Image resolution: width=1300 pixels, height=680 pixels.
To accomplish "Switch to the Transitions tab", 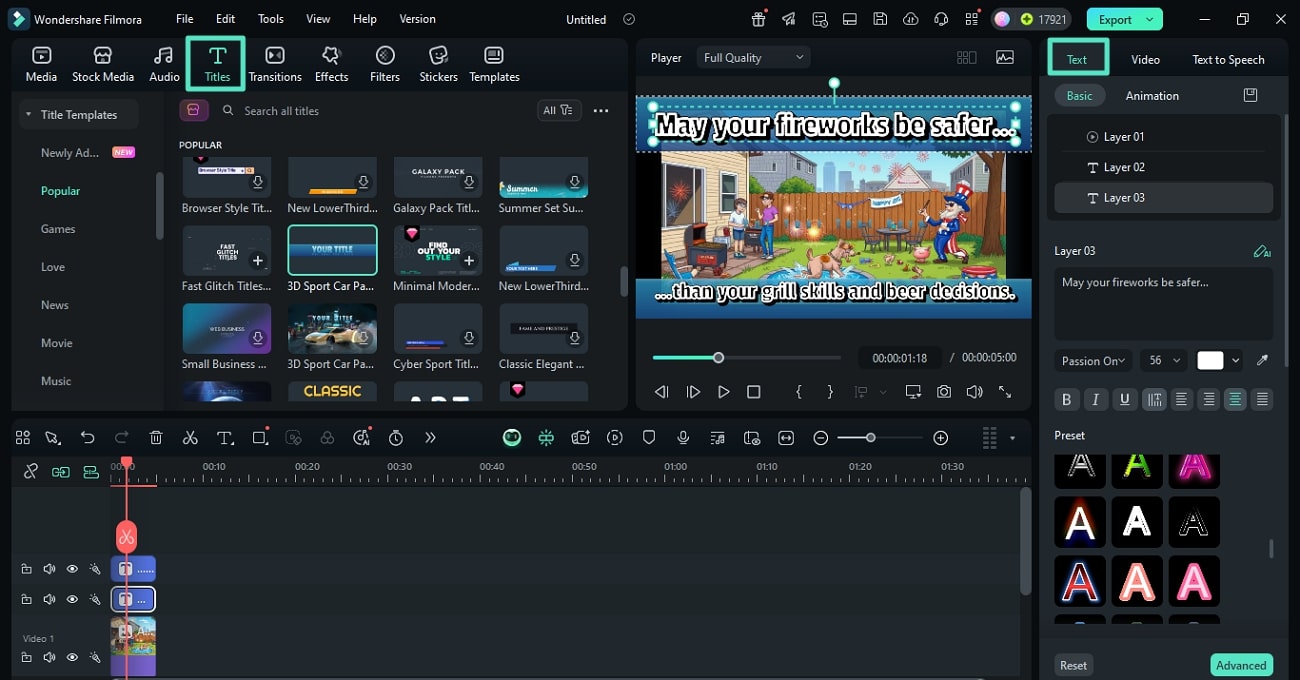I will tap(275, 64).
